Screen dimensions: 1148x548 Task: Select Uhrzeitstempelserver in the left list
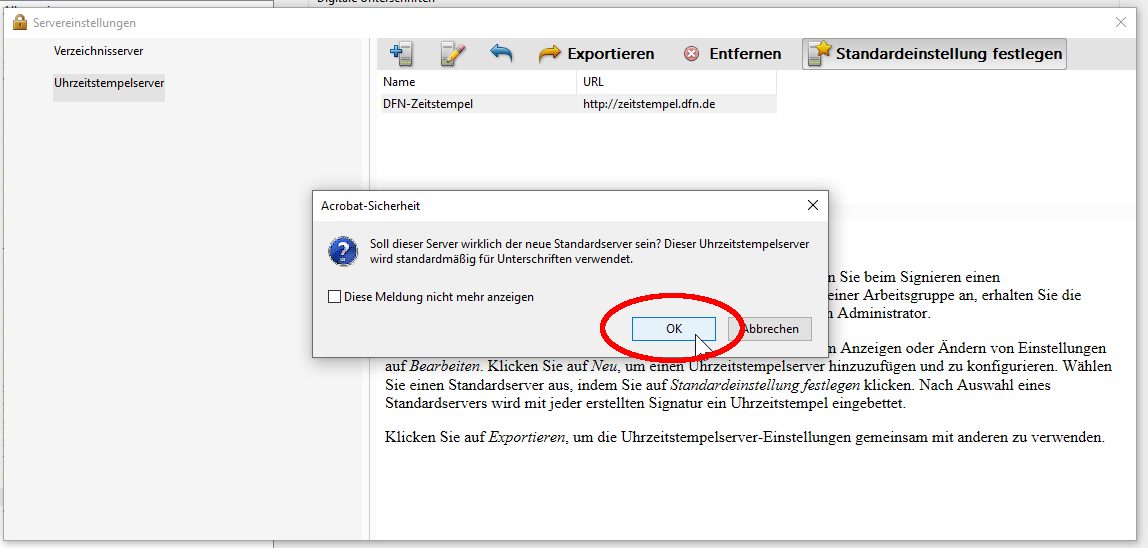coord(109,83)
